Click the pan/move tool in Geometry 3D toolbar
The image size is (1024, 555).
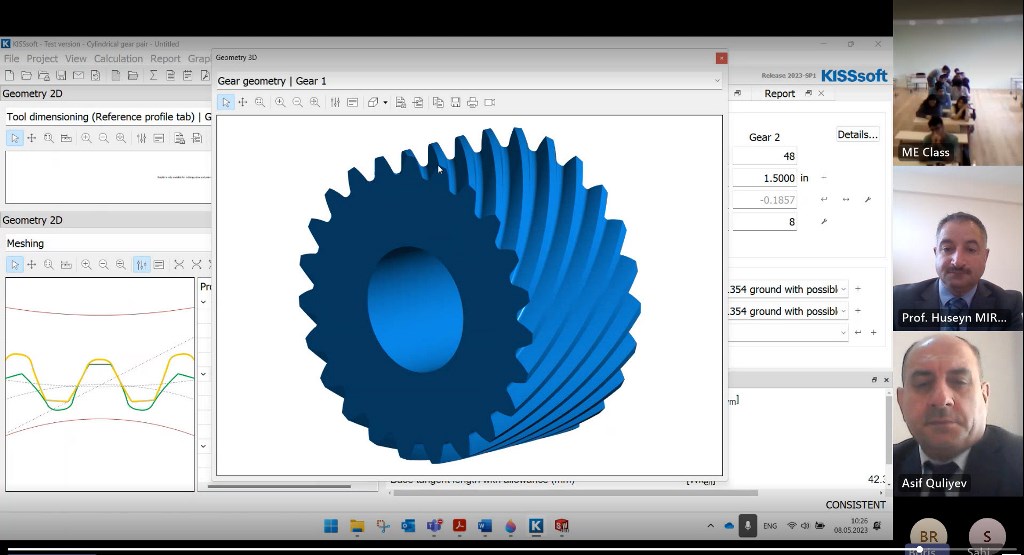(x=242, y=102)
